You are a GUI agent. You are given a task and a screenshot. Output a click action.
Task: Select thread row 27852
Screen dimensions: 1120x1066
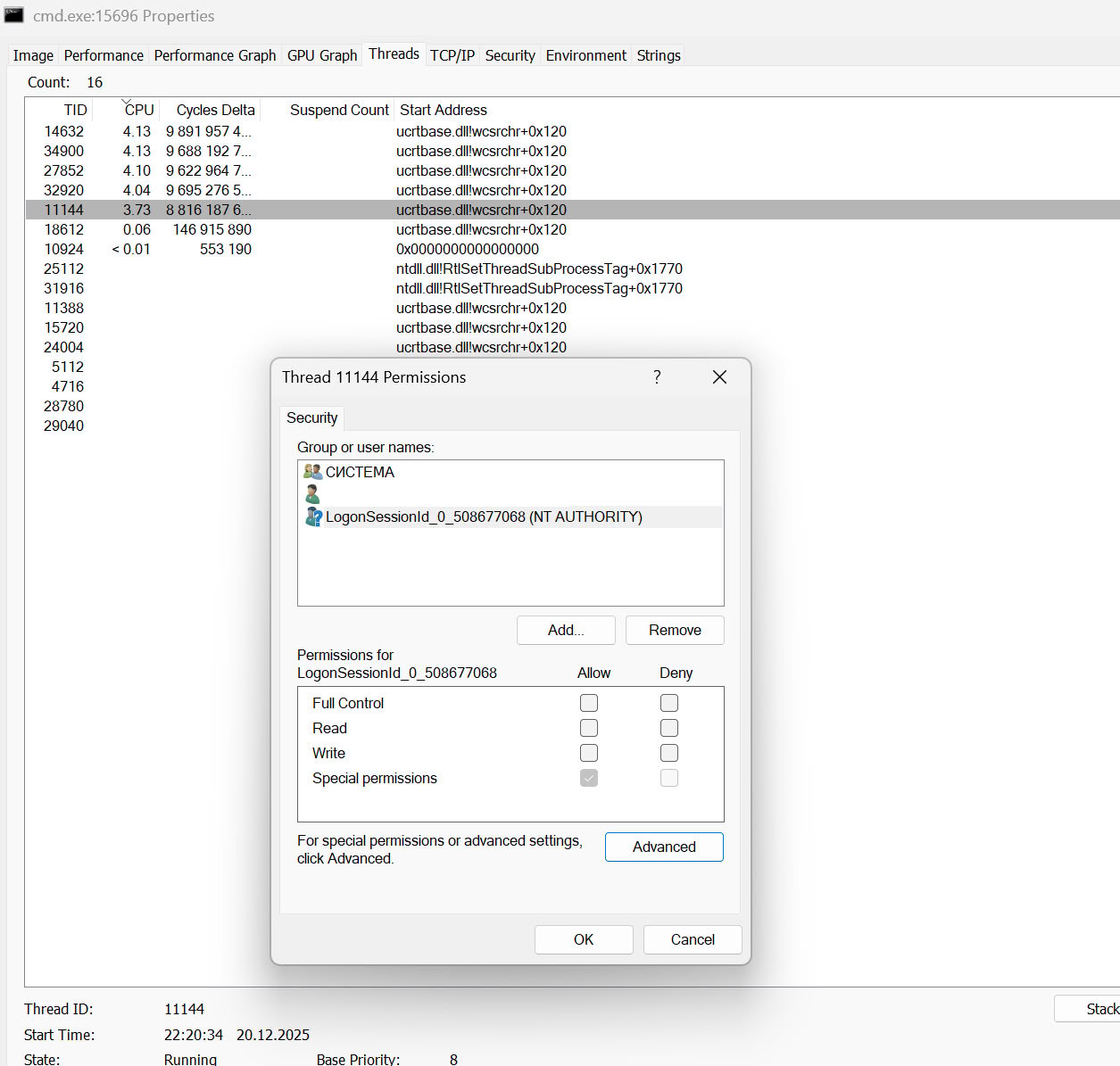[572, 170]
